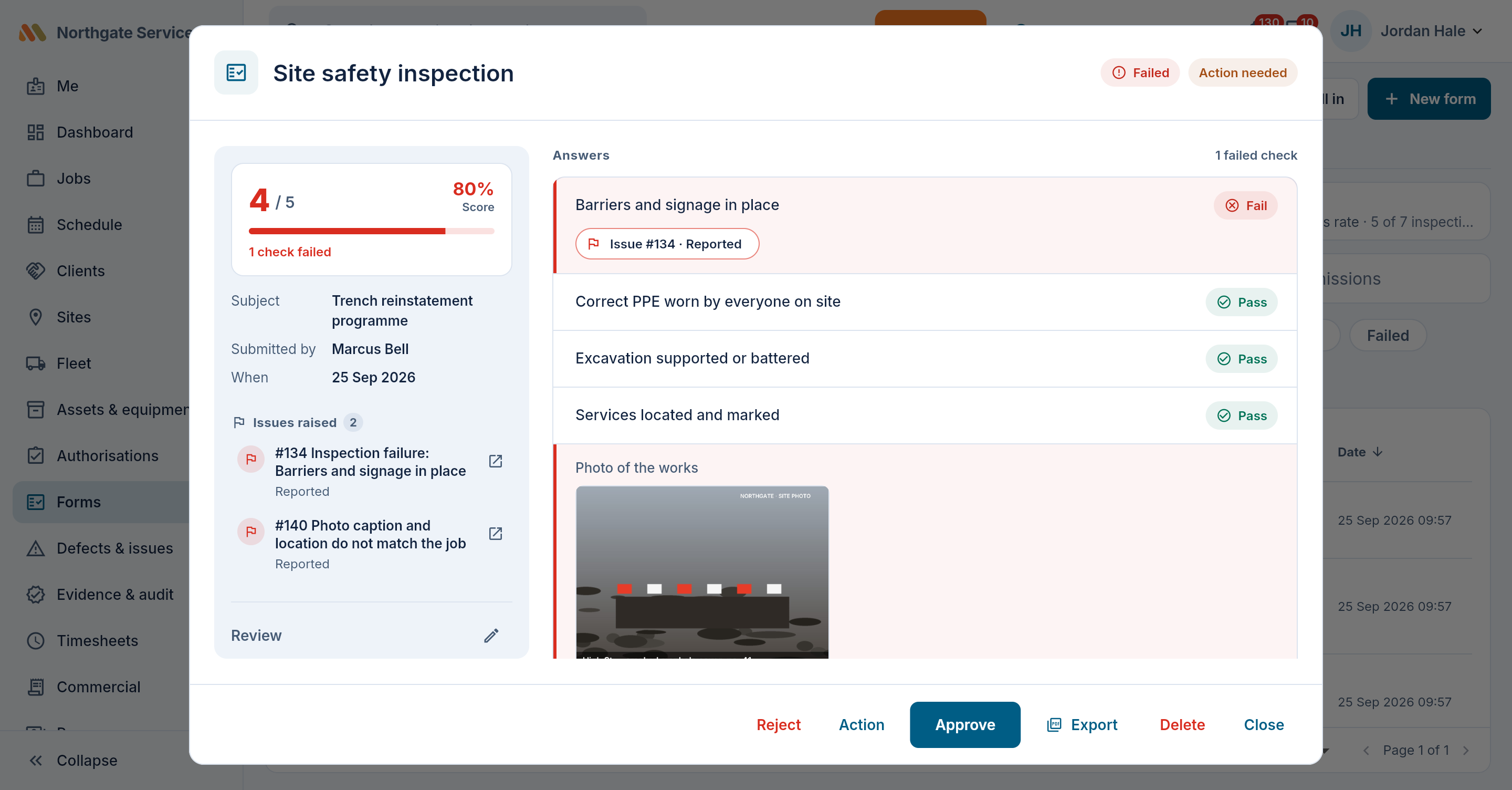Click the JH avatar
This screenshot has height=790, width=1512.
pos(1351,31)
